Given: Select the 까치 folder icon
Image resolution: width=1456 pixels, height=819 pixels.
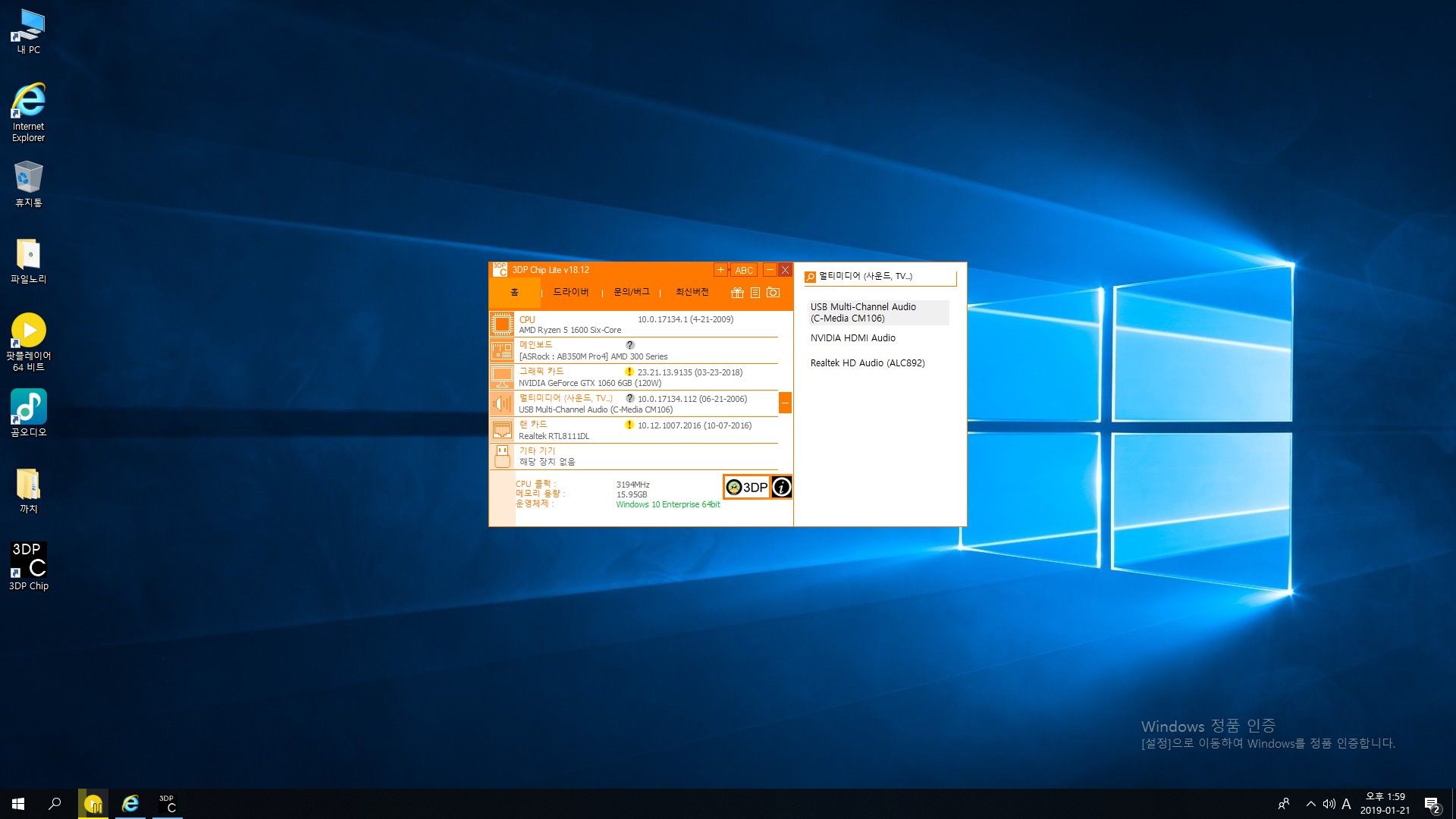Looking at the screenshot, I should [x=28, y=491].
